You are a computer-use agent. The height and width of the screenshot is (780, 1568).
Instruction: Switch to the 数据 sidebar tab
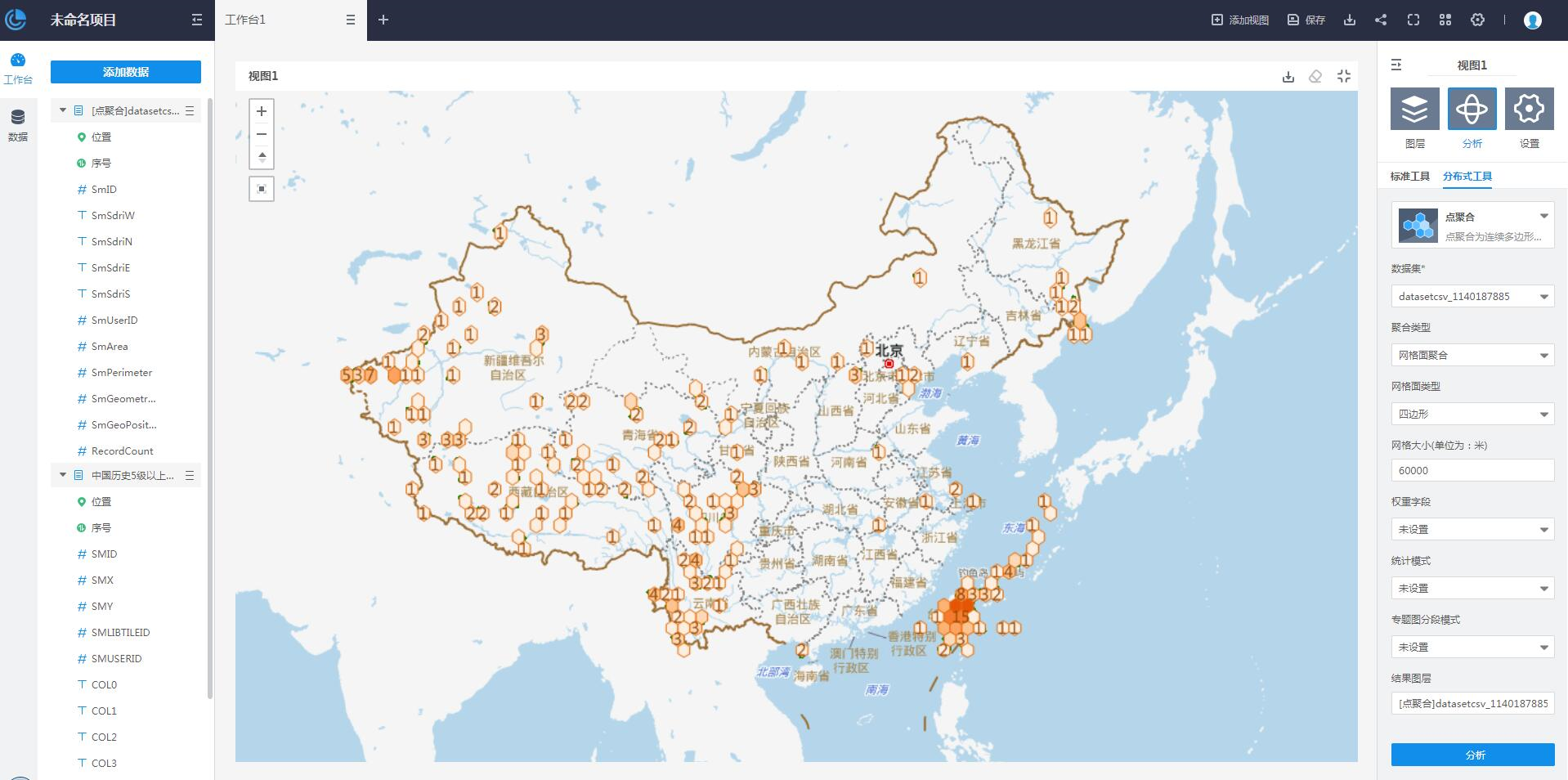pyautogui.click(x=18, y=124)
